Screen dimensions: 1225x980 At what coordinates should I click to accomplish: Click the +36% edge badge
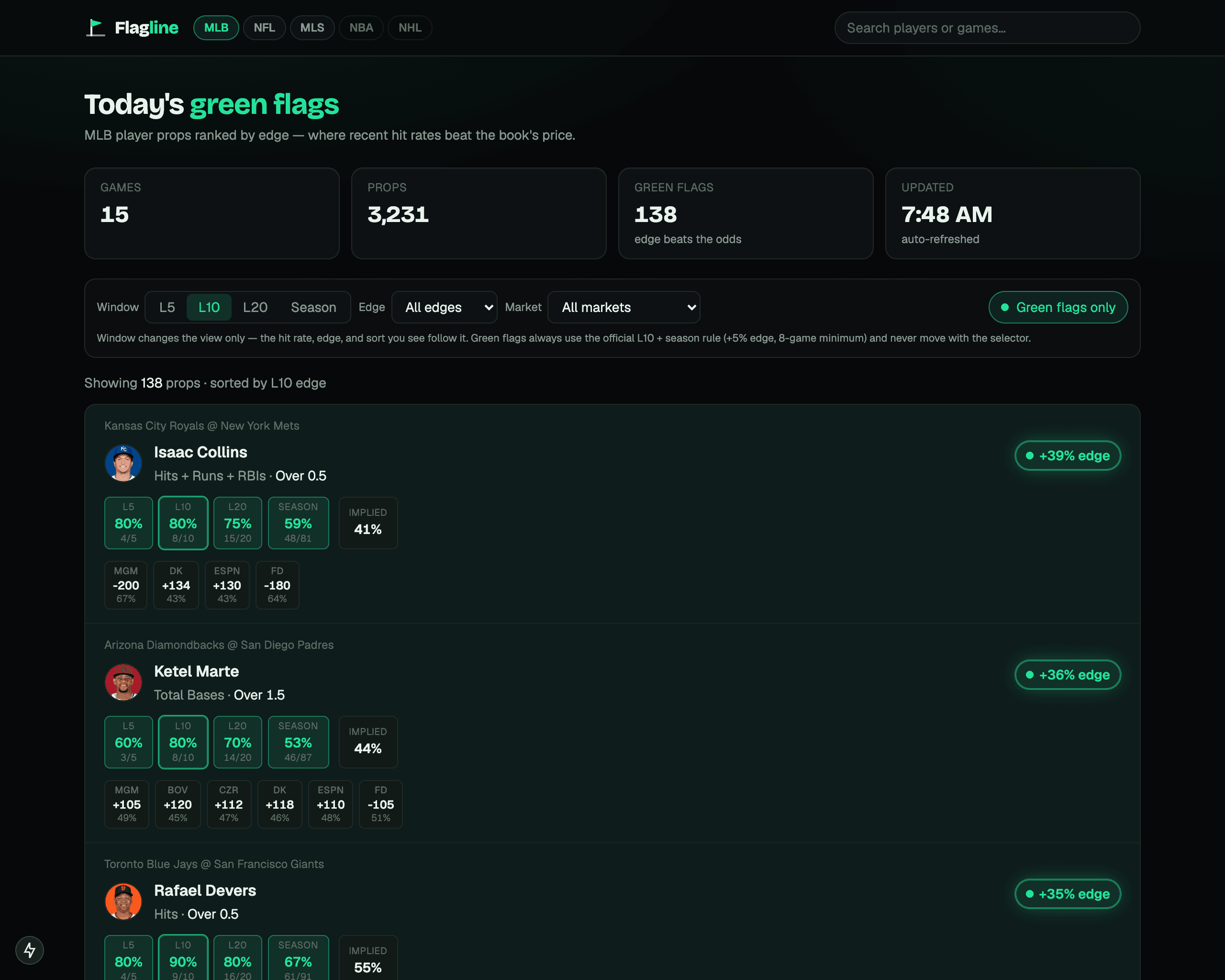(1068, 675)
